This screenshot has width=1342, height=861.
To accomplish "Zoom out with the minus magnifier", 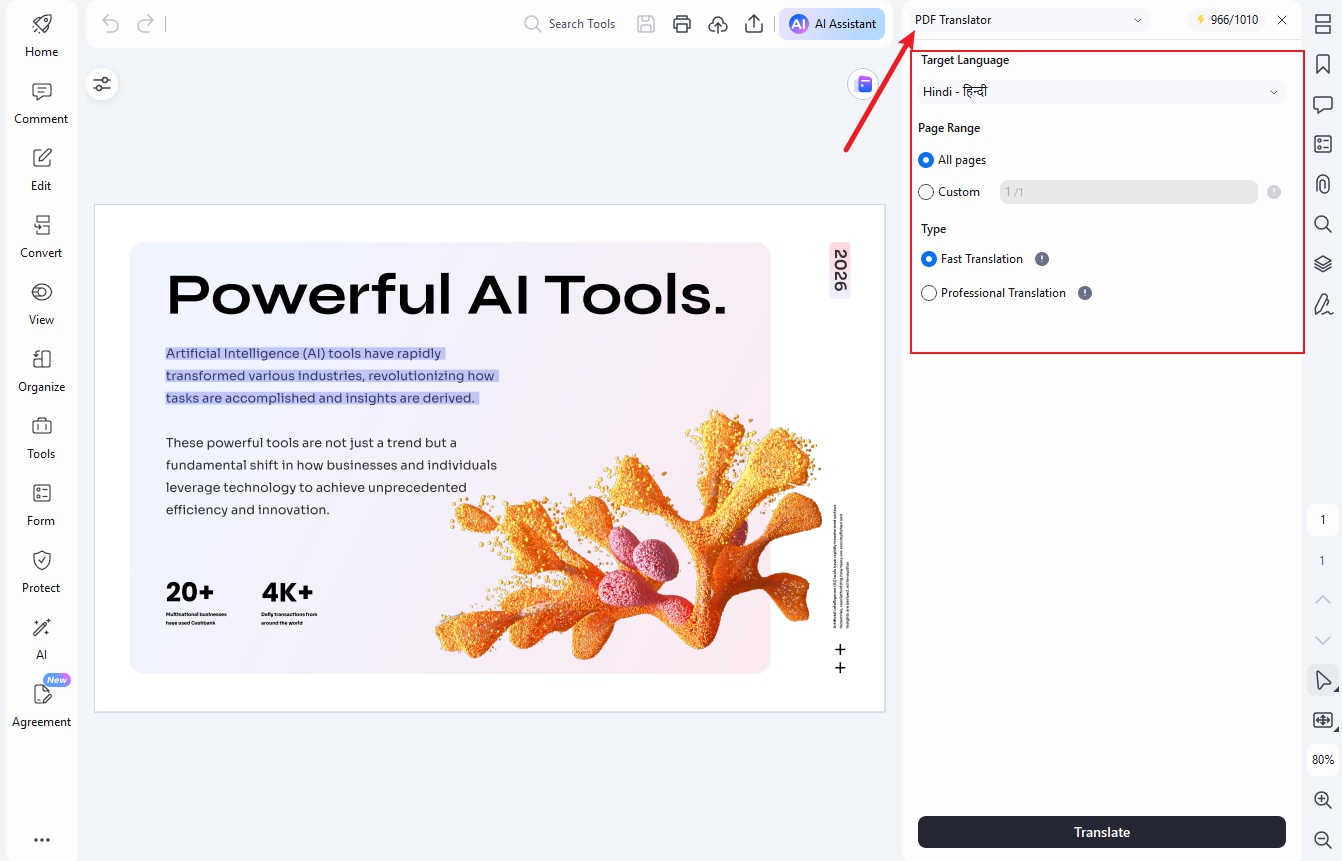I will (1323, 840).
